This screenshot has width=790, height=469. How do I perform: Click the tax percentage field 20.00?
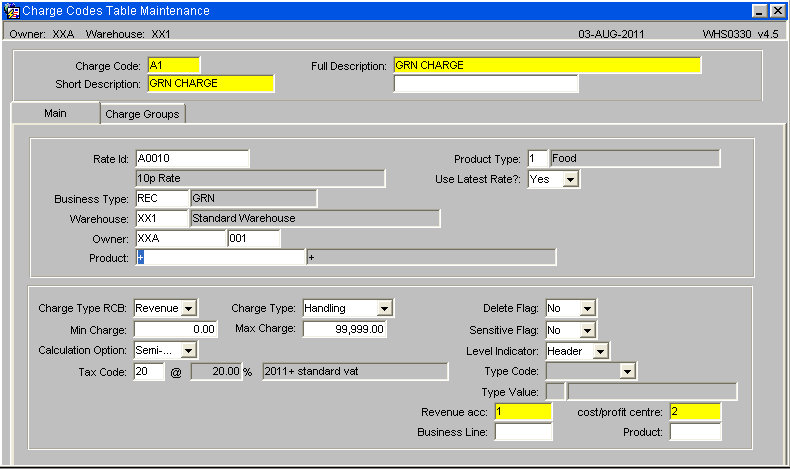coord(216,372)
